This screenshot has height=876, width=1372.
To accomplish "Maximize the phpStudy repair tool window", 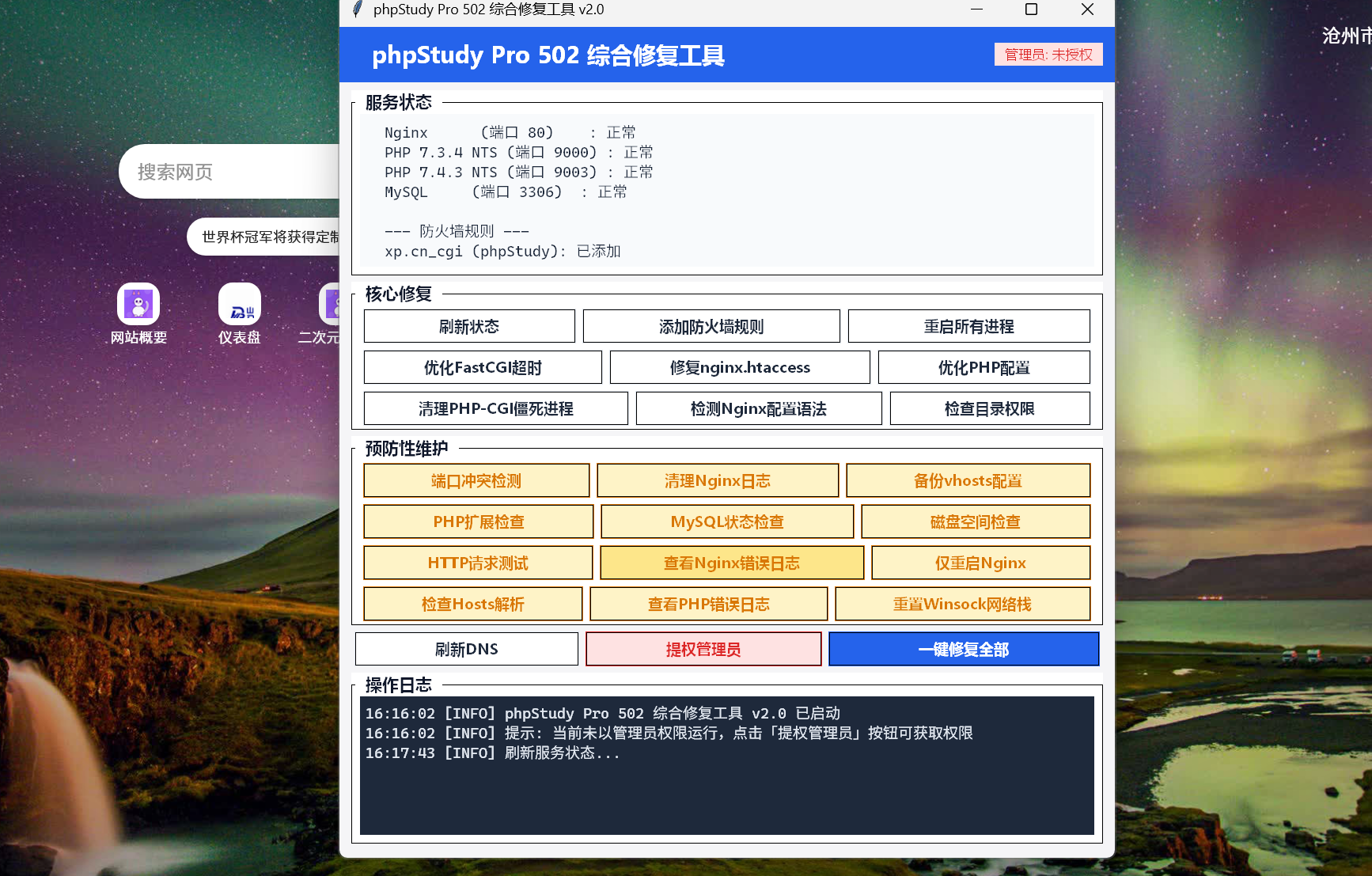I will pos(1031,9).
